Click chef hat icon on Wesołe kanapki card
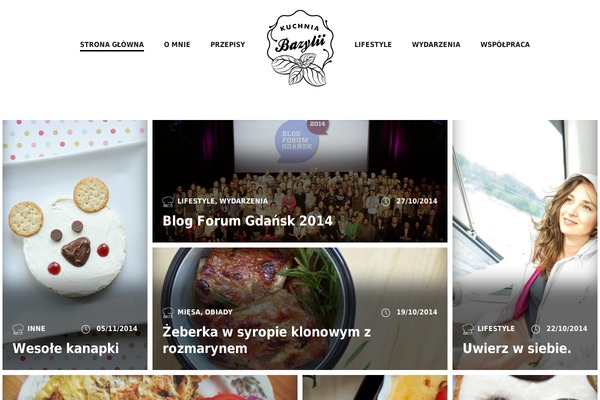The image size is (600, 400). (x=18, y=329)
